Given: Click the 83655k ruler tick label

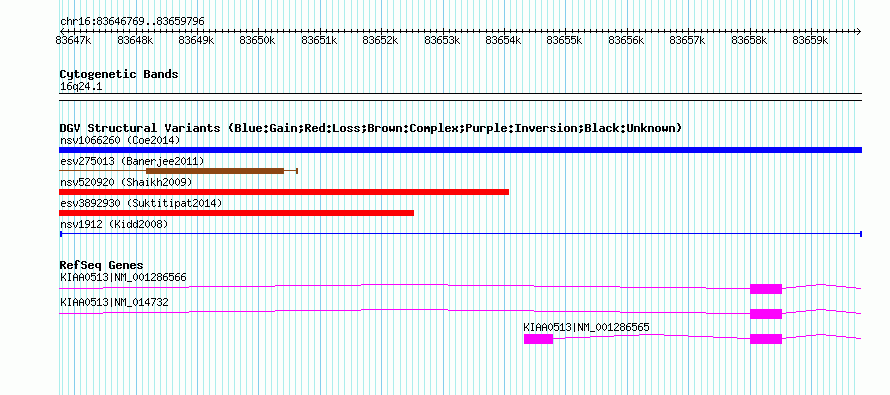Looking at the screenshot, I should pyautogui.click(x=565, y=40).
